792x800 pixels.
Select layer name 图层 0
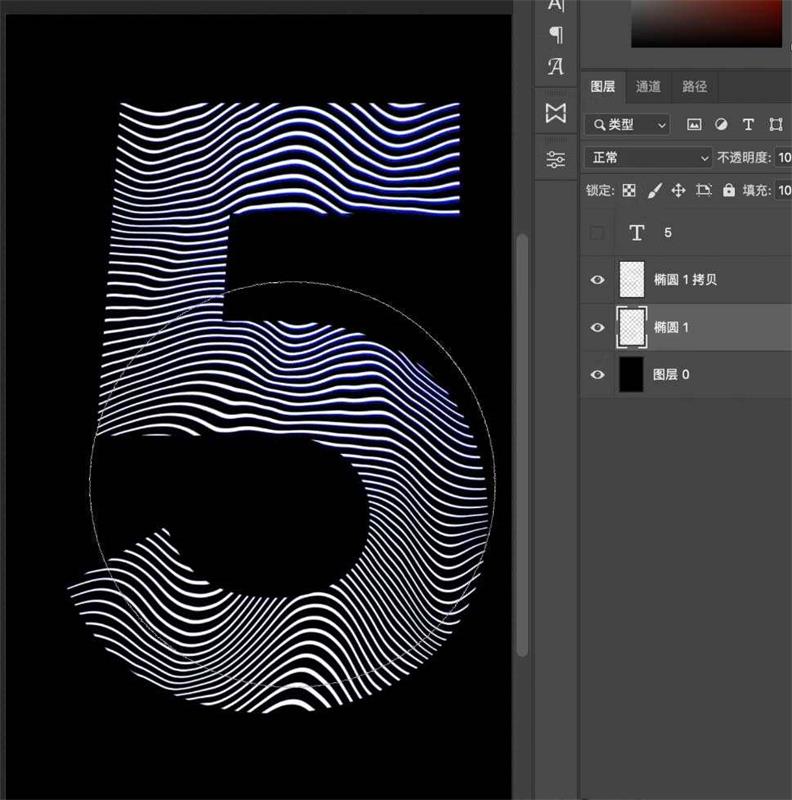click(x=671, y=374)
